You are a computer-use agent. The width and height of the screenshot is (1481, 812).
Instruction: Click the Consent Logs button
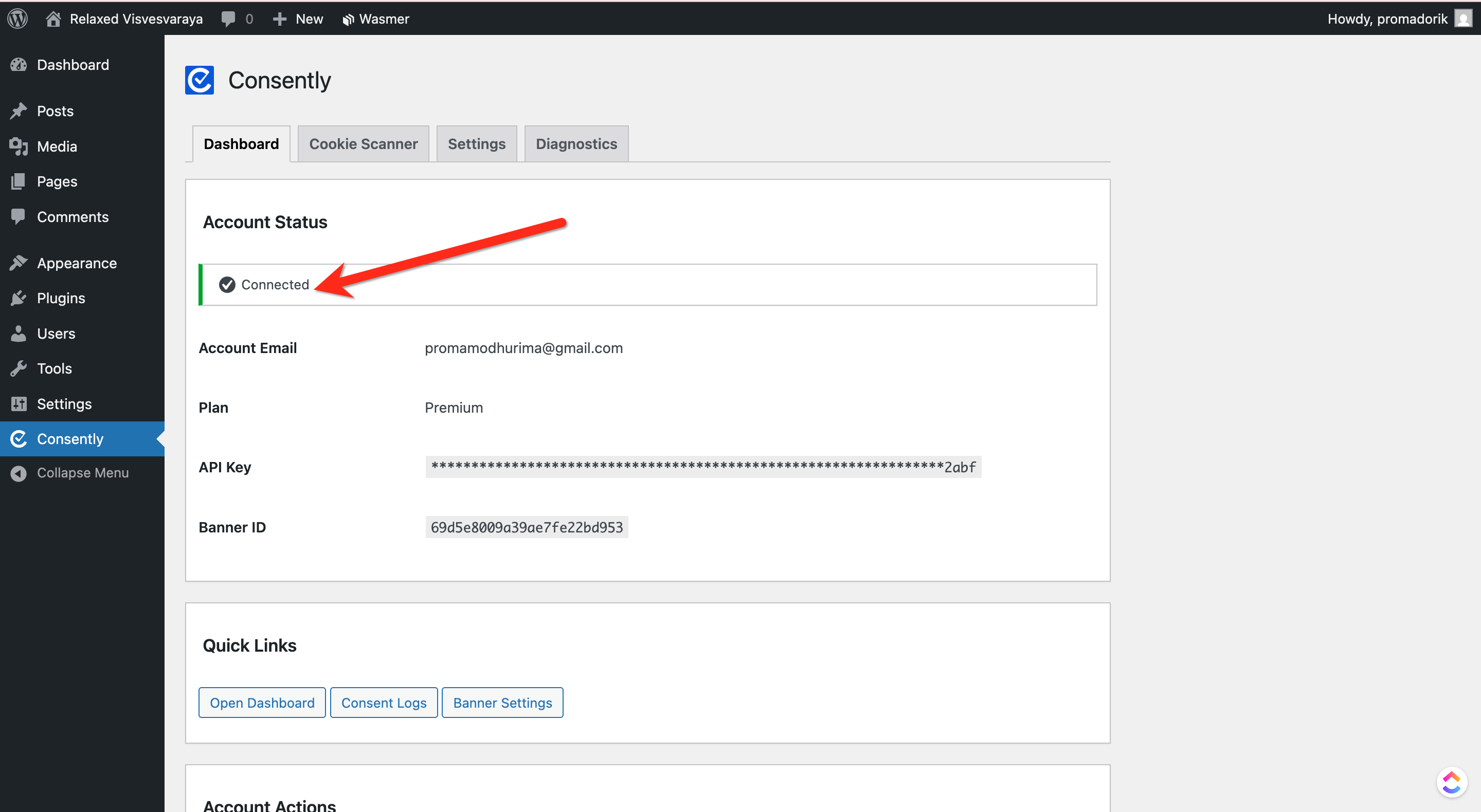pyautogui.click(x=384, y=702)
